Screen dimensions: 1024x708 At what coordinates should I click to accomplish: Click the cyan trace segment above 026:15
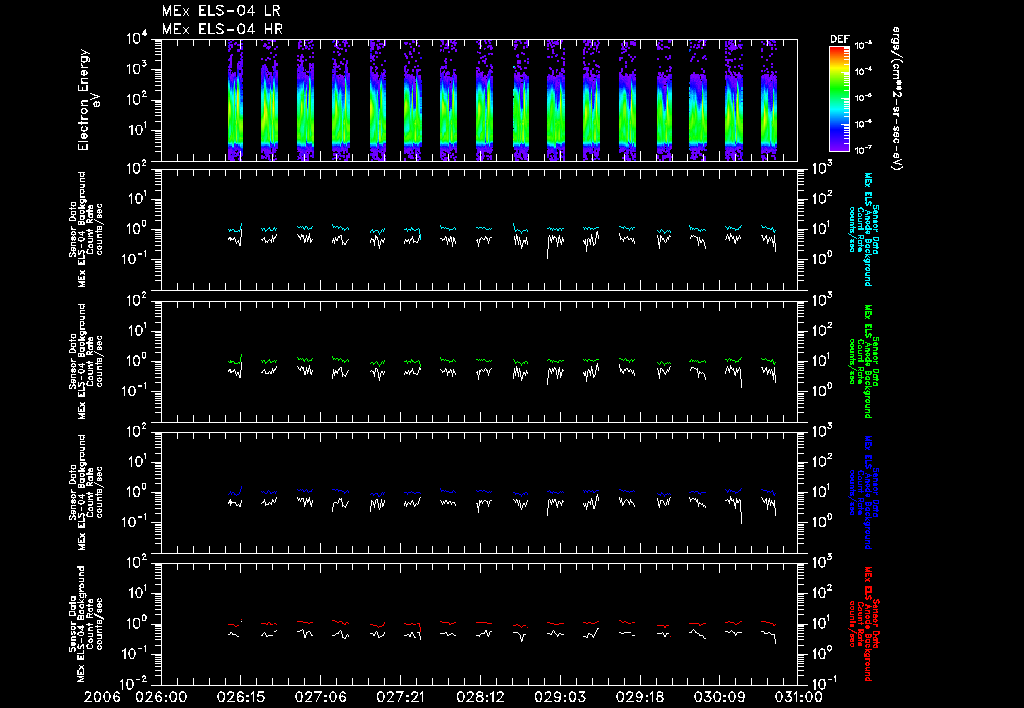tap(235, 229)
